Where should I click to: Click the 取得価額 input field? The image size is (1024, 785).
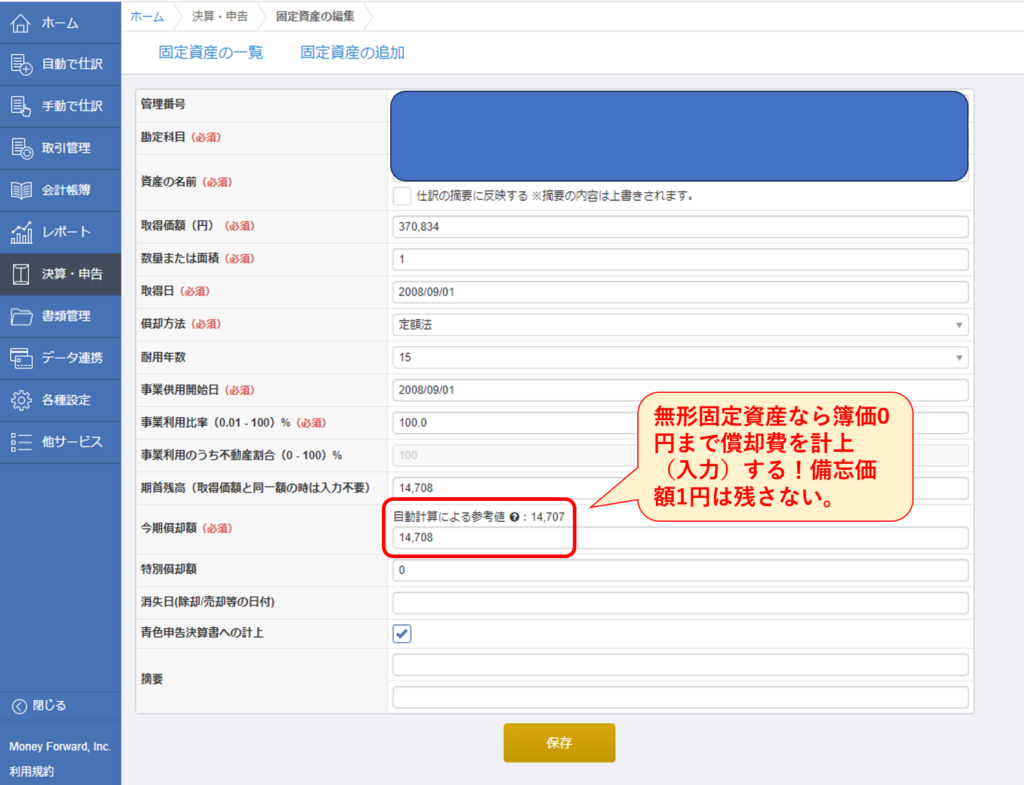pyautogui.click(x=680, y=227)
